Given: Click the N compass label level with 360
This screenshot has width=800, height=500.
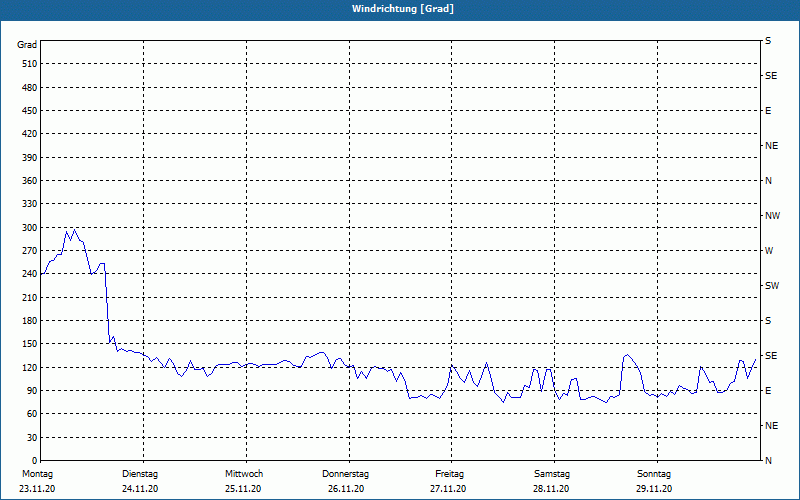Looking at the screenshot, I should pyautogui.click(x=768, y=181).
